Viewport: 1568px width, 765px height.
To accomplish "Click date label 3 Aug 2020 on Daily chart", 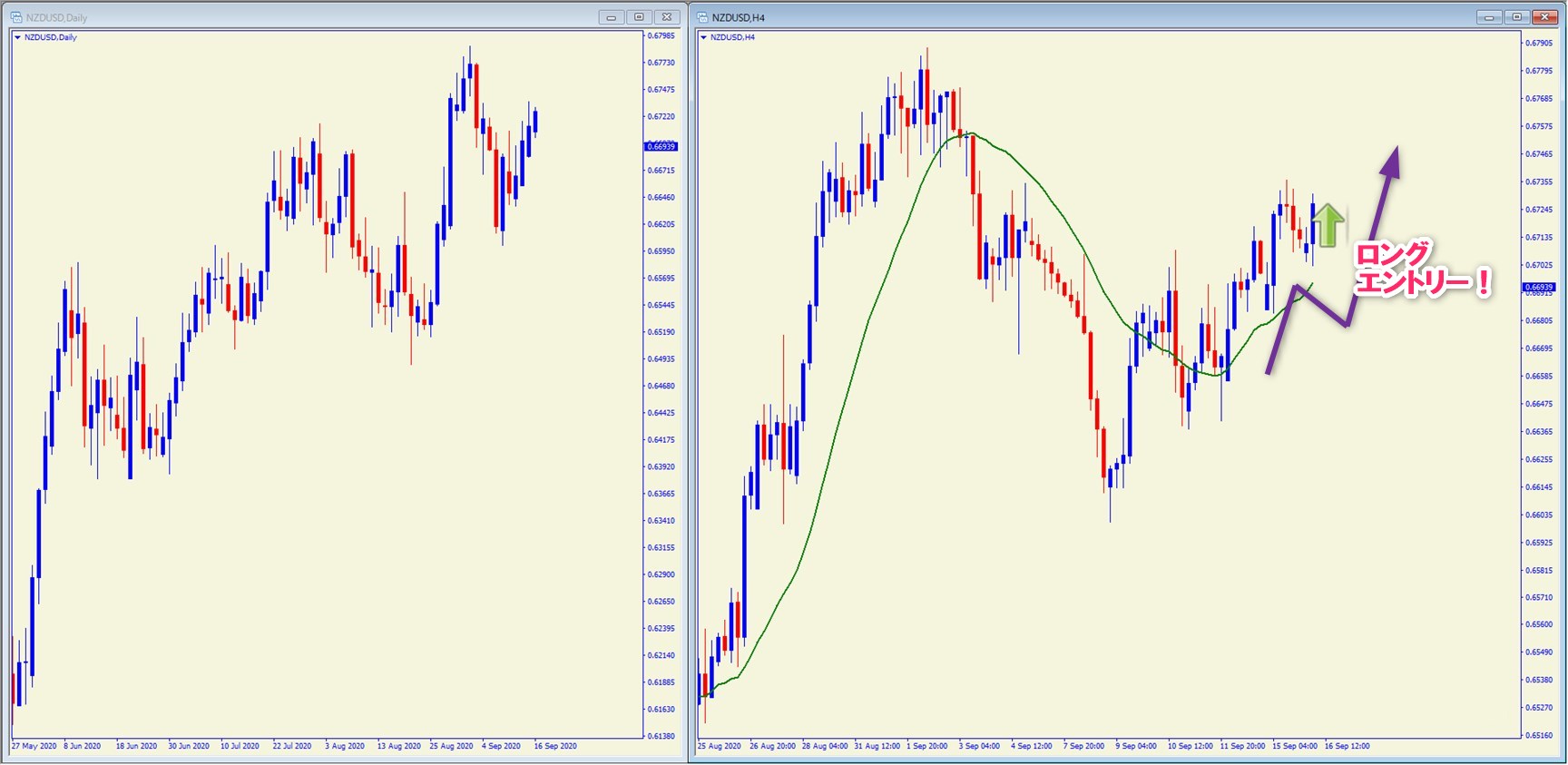I will 345,746.
